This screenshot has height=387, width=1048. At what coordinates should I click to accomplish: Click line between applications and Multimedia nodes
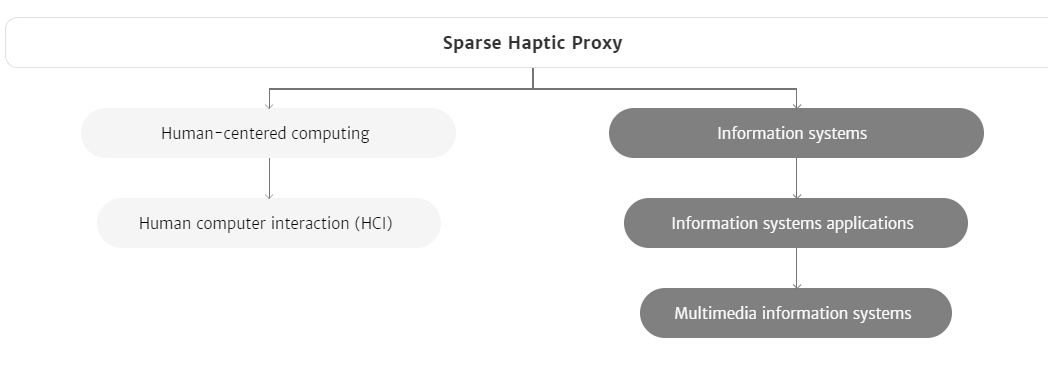click(x=796, y=265)
